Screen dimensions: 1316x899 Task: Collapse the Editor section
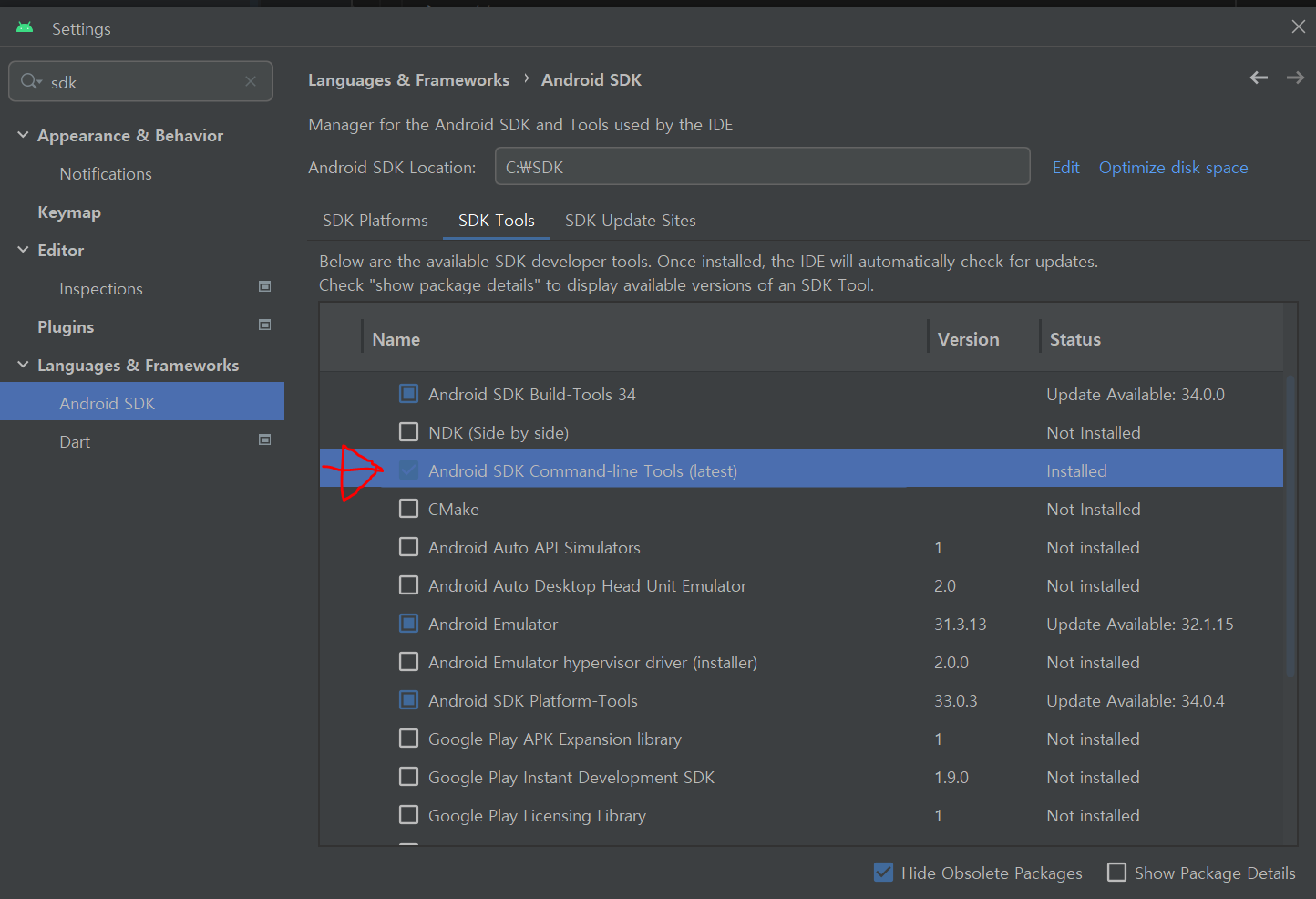(23, 250)
